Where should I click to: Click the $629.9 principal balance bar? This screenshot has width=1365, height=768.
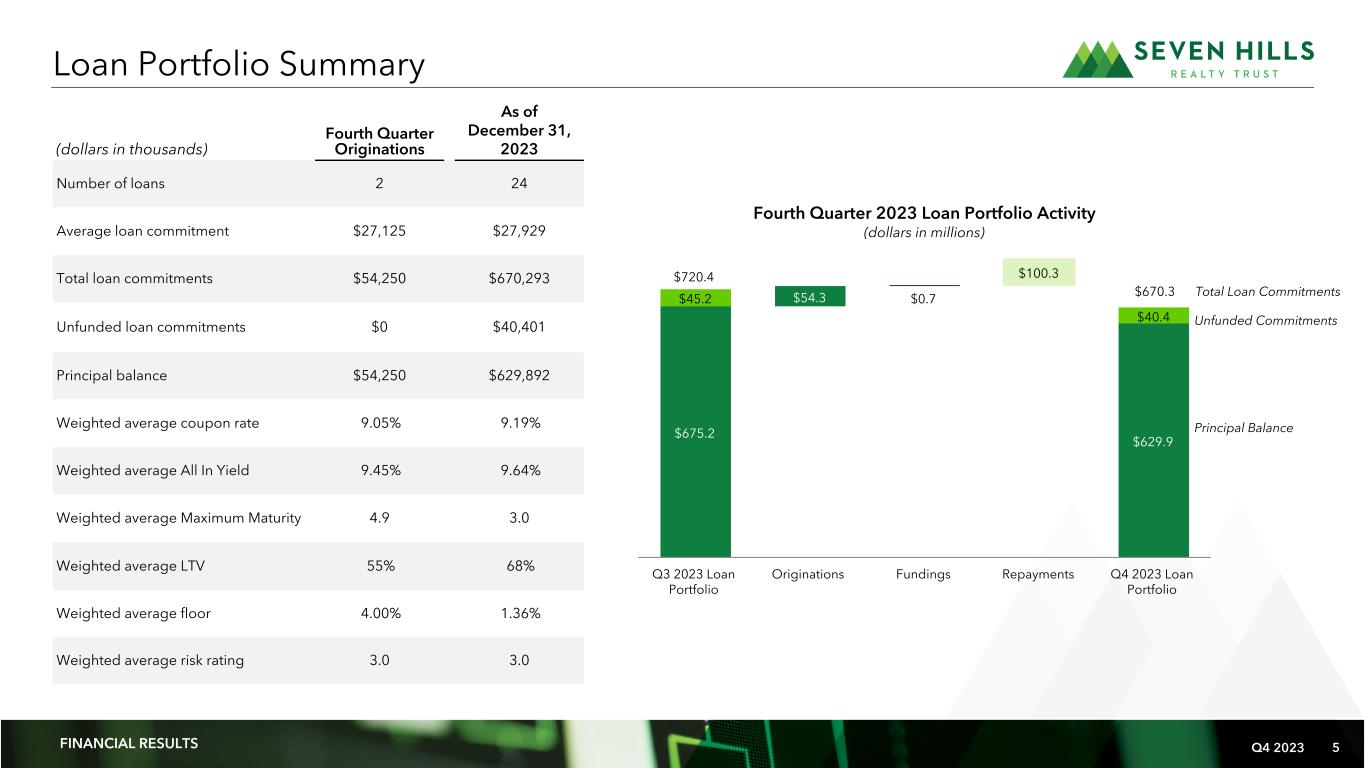(1153, 440)
